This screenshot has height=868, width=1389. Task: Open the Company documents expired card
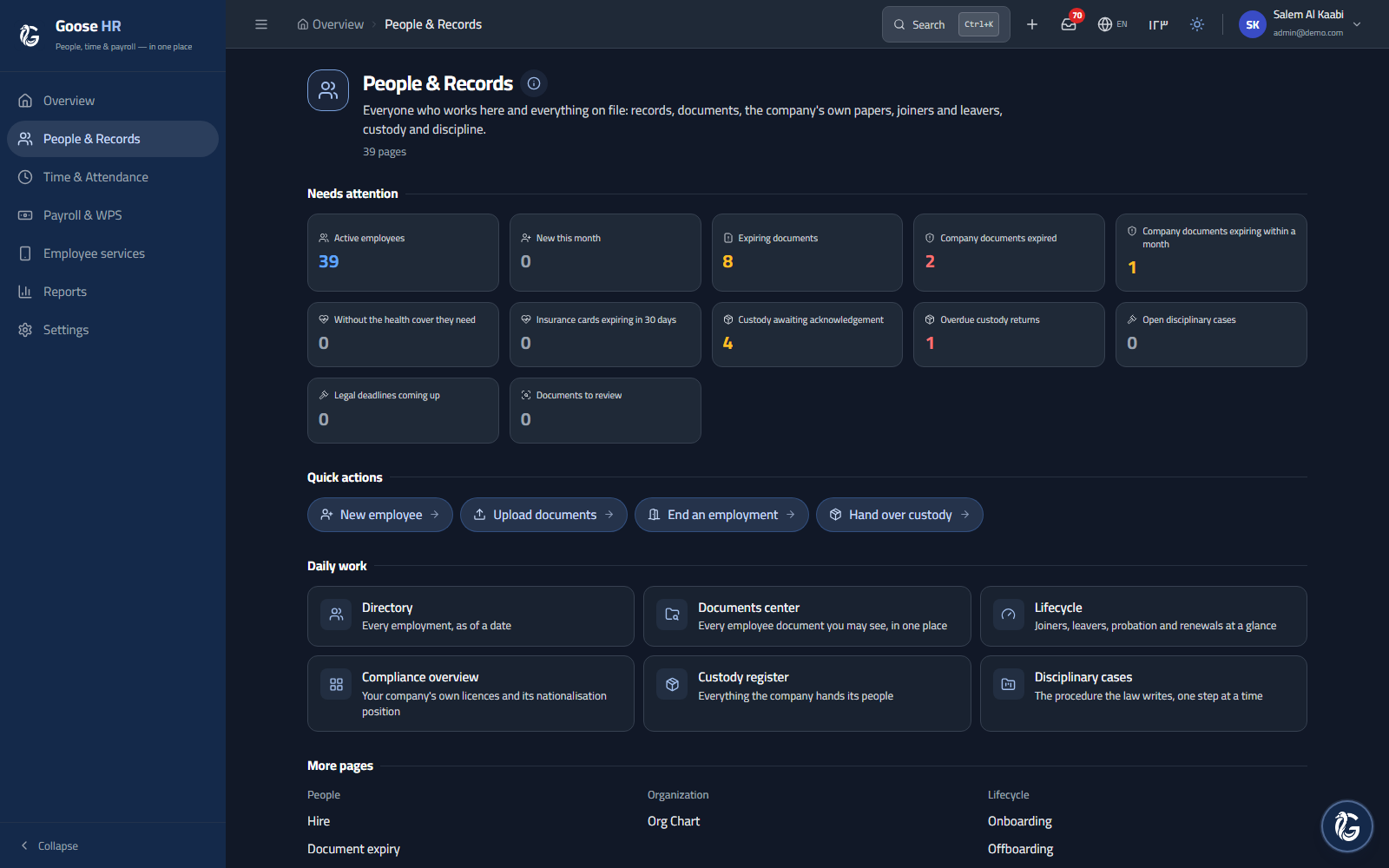click(x=1009, y=253)
